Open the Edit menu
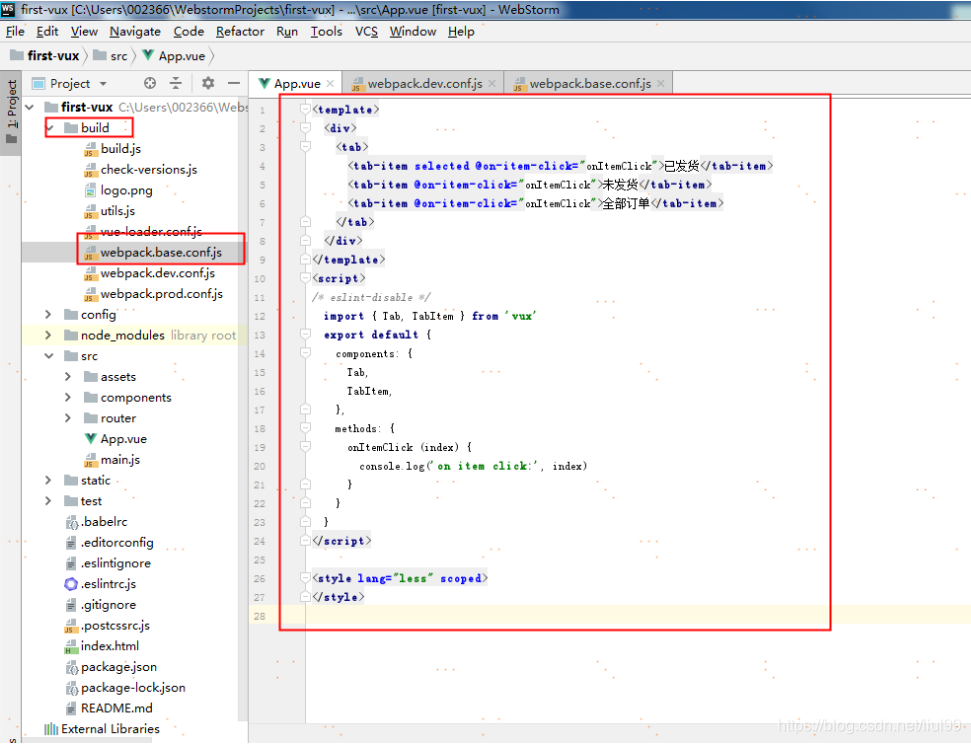The height and width of the screenshot is (744, 971). tap(47, 32)
